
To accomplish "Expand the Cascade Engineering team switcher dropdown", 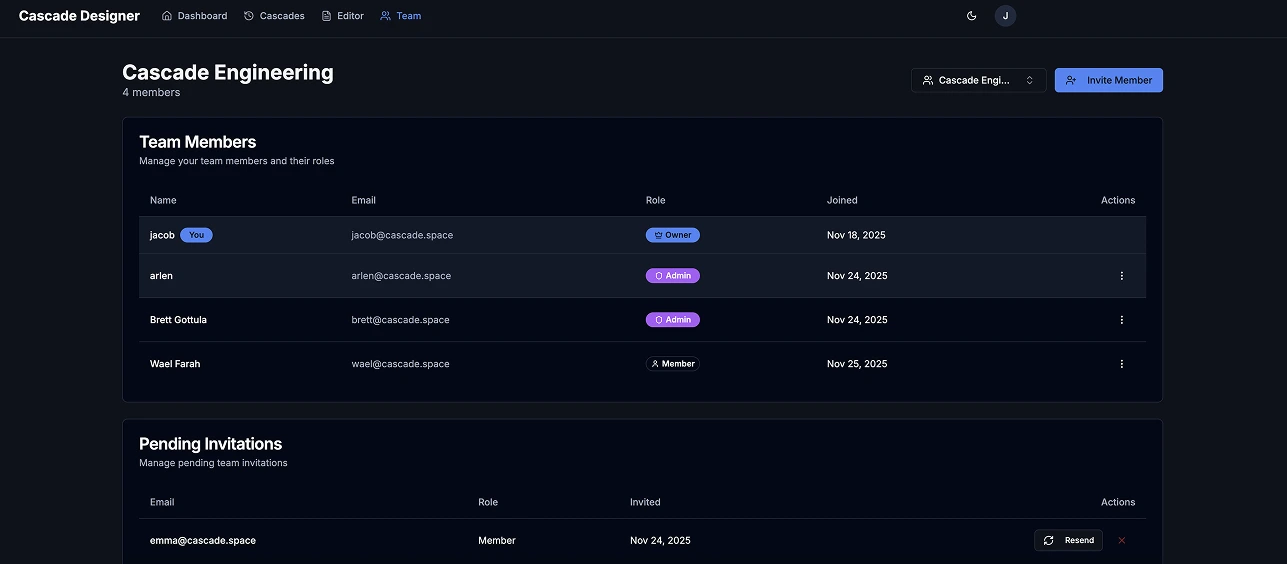I will pos(978,80).
